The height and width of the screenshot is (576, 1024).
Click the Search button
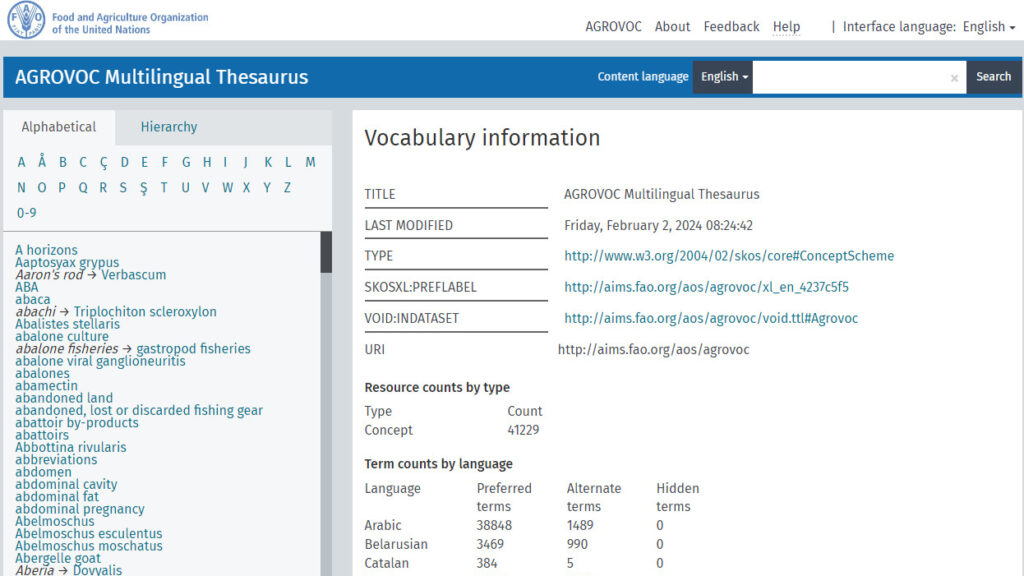point(993,77)
